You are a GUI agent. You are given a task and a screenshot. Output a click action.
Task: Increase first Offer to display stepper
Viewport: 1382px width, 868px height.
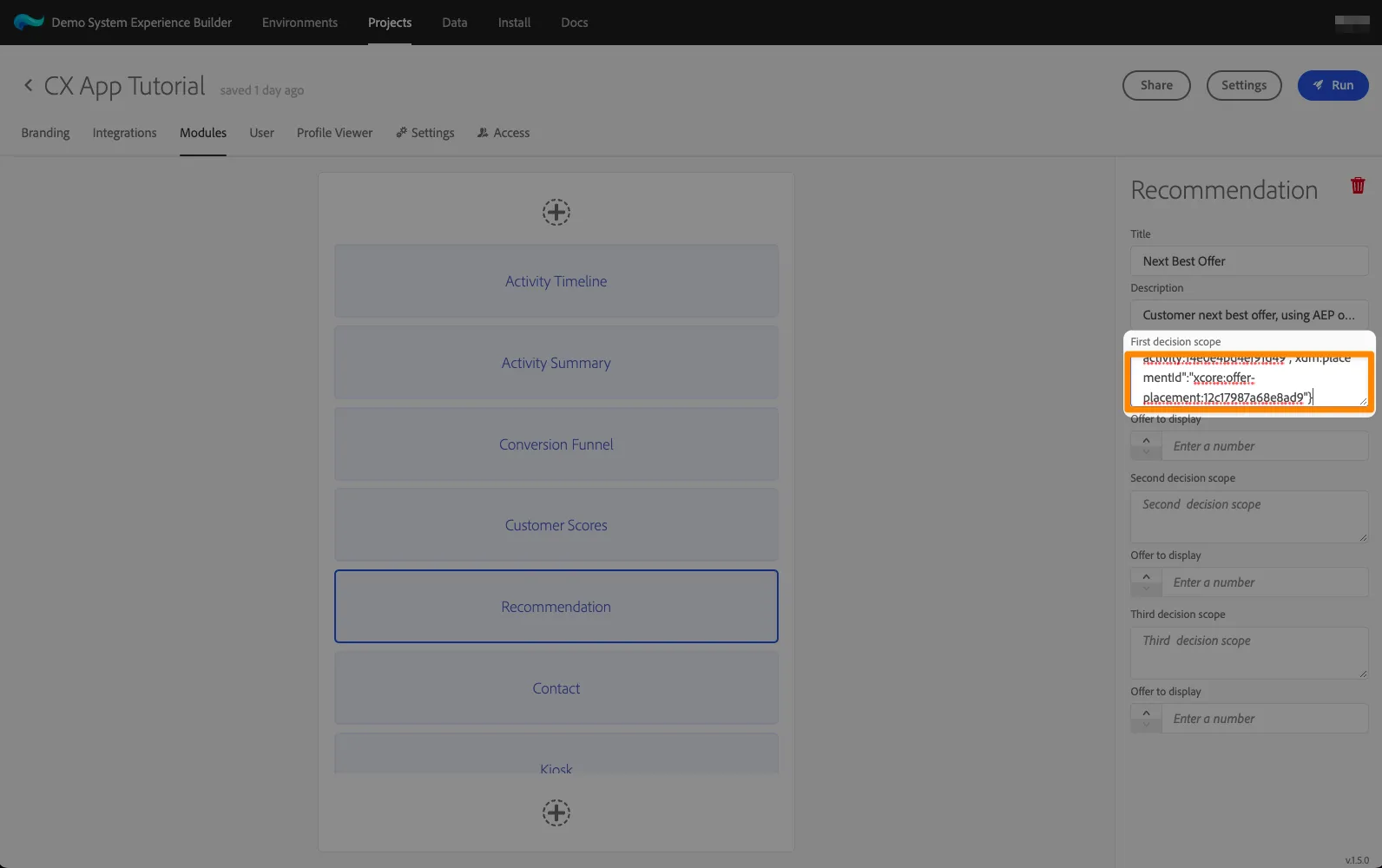(1146, 440)
